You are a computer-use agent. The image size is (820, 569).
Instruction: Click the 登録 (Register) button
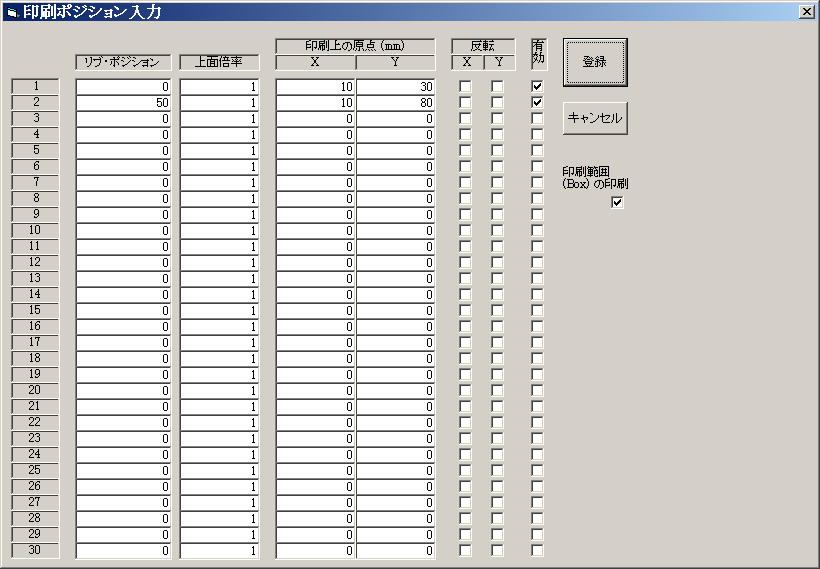(x=594, y=62)
